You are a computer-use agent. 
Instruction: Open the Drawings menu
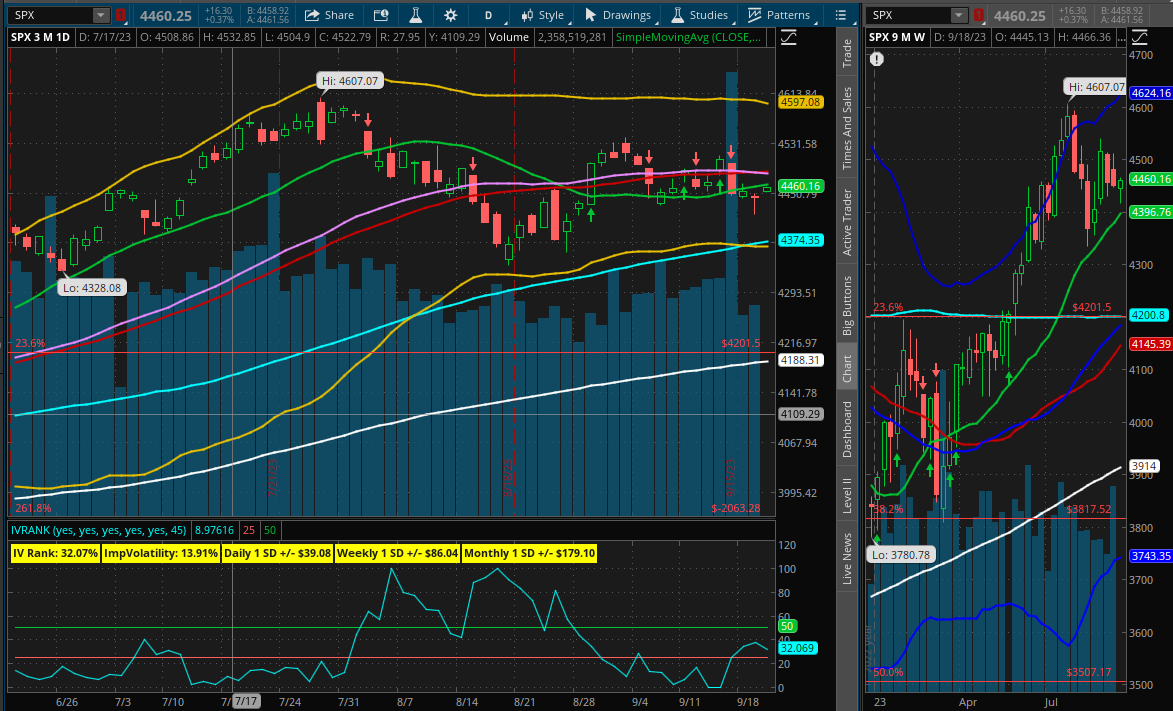(617, 15)
